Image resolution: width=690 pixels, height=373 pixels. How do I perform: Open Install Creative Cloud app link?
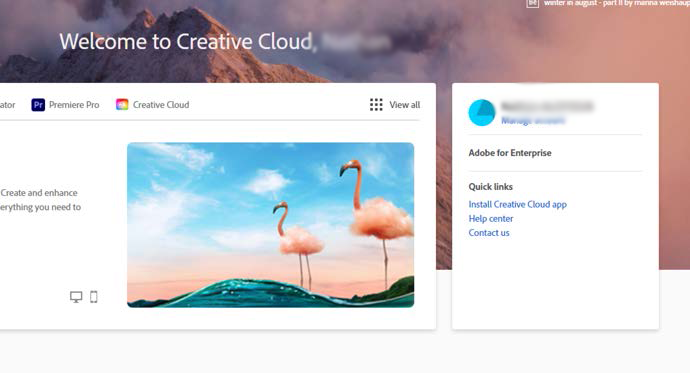(x=518, y=205)
